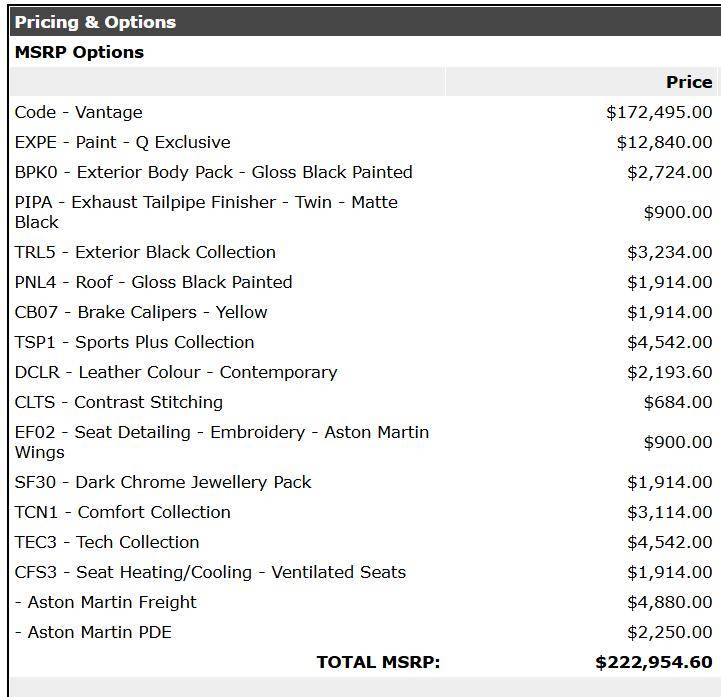The image size is (721, 697).
Task: Click the SF30 Dark Chrome Jewellery Pack row
Action: coord(163,482)
